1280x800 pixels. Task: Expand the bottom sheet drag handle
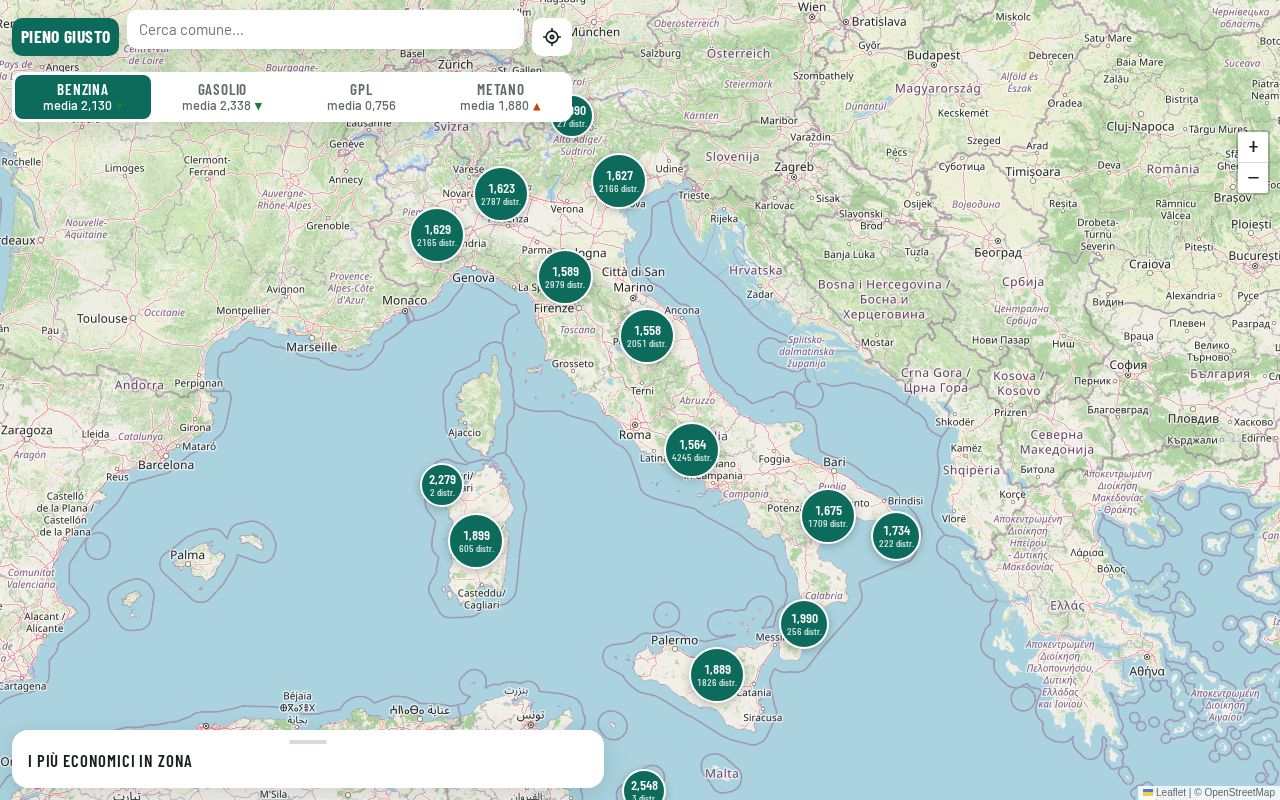tap(308, 742)
